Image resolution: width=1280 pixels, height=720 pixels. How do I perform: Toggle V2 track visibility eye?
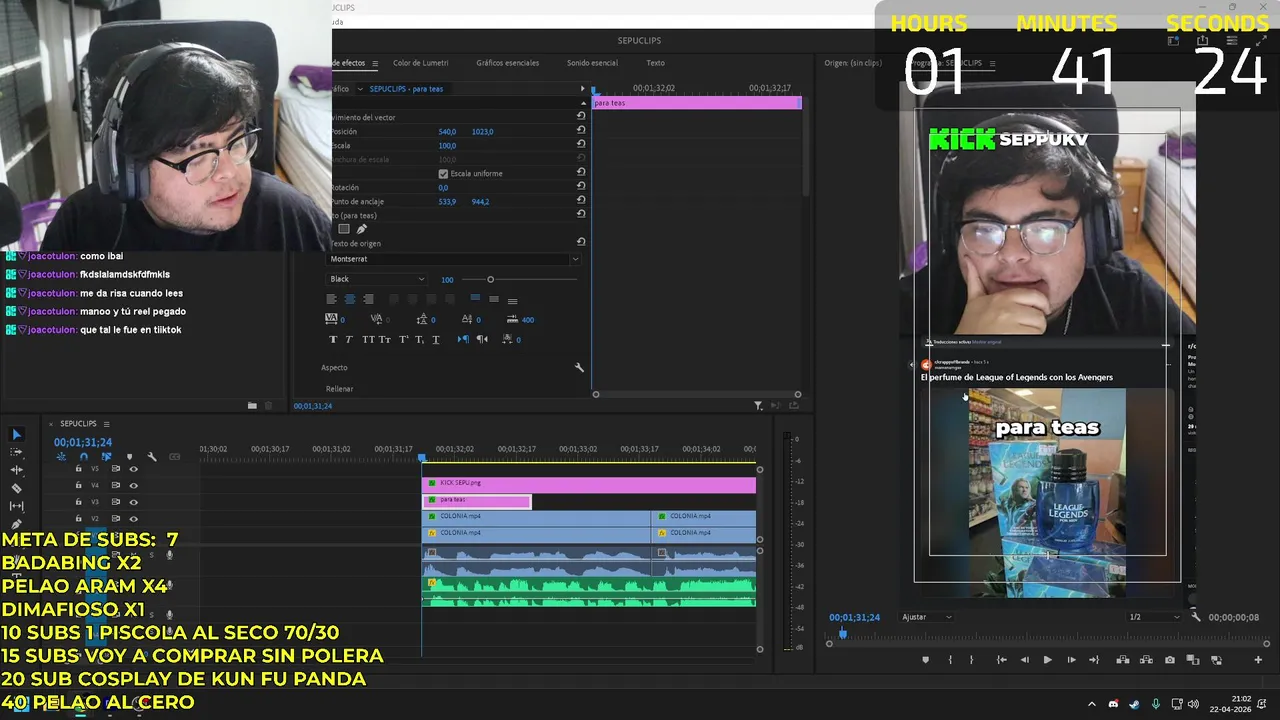tap(133, 518)
